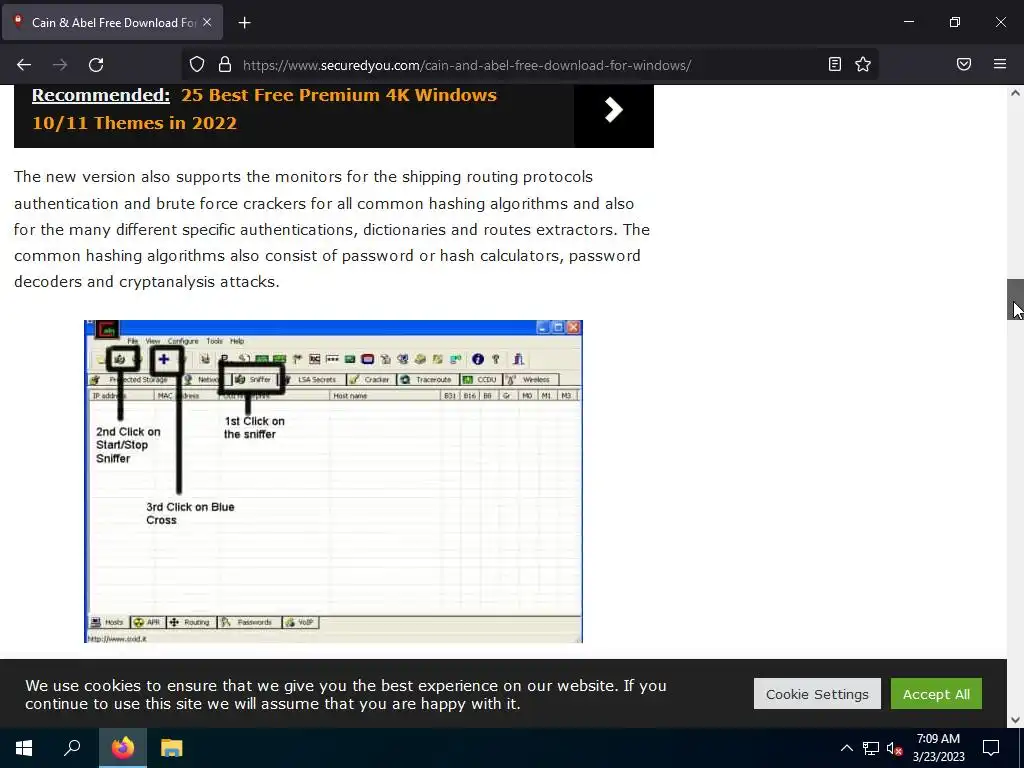The image size is (1024, 768).
Task: Click the muted volume tray icon
Action: click(x=895, y=748)
